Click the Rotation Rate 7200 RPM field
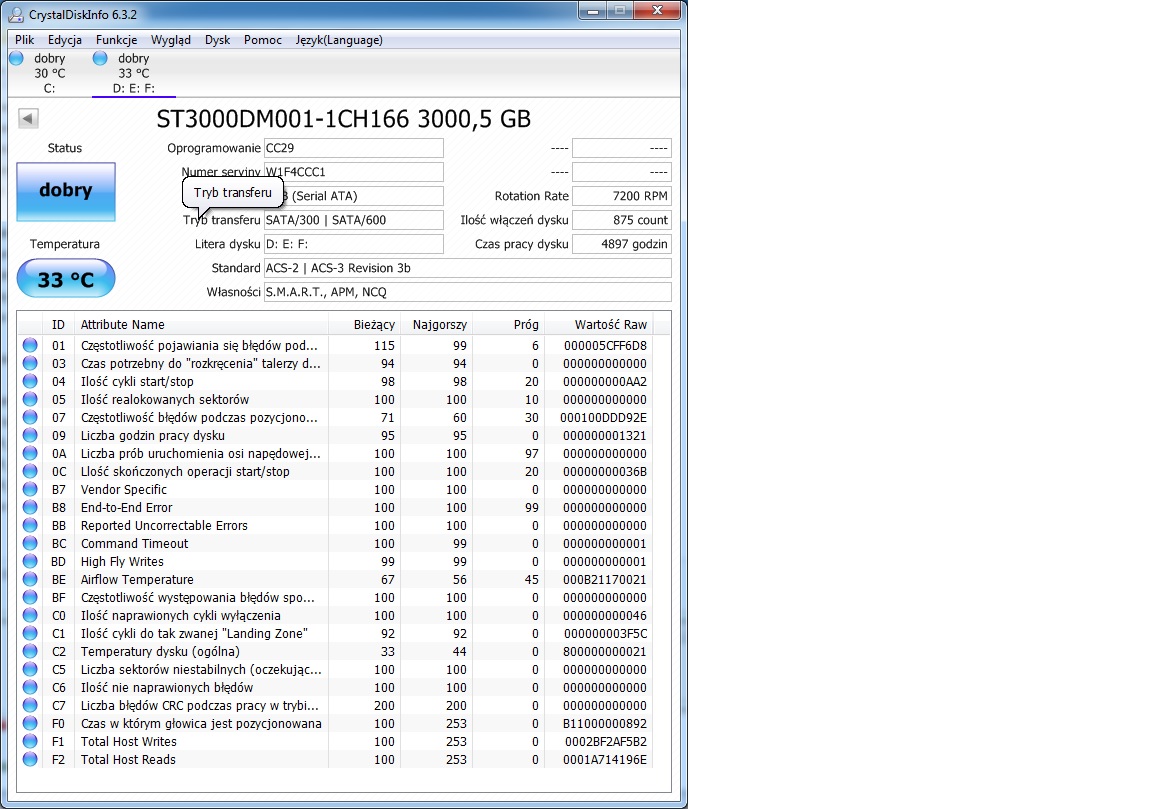 point(622,196)
